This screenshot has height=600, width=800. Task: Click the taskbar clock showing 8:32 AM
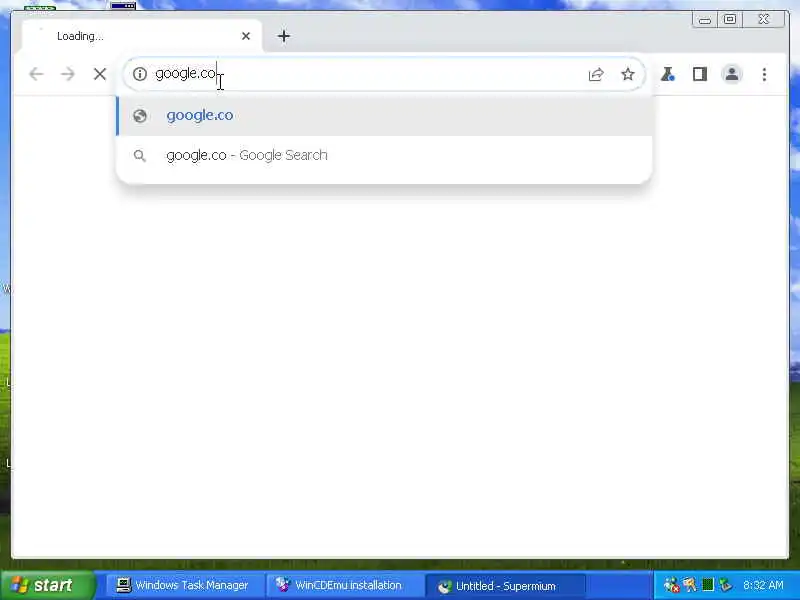coord(763,585)
